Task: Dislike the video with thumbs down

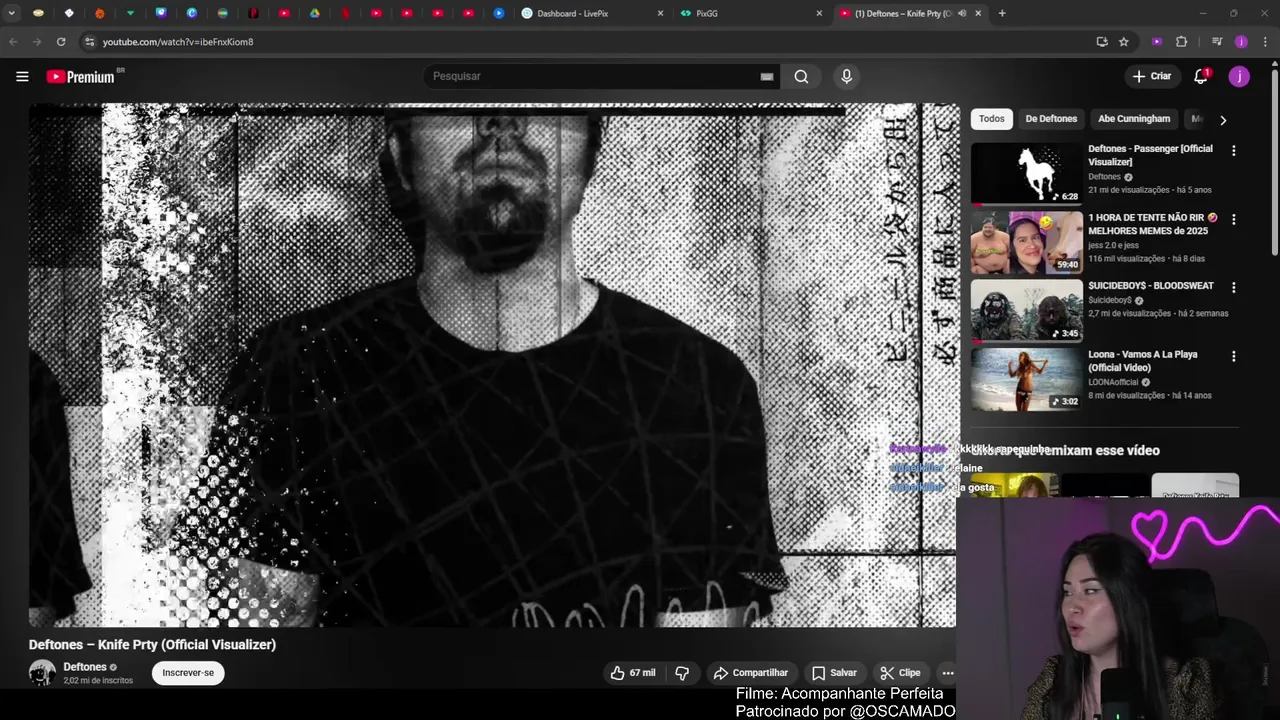Action: (682, 673)
